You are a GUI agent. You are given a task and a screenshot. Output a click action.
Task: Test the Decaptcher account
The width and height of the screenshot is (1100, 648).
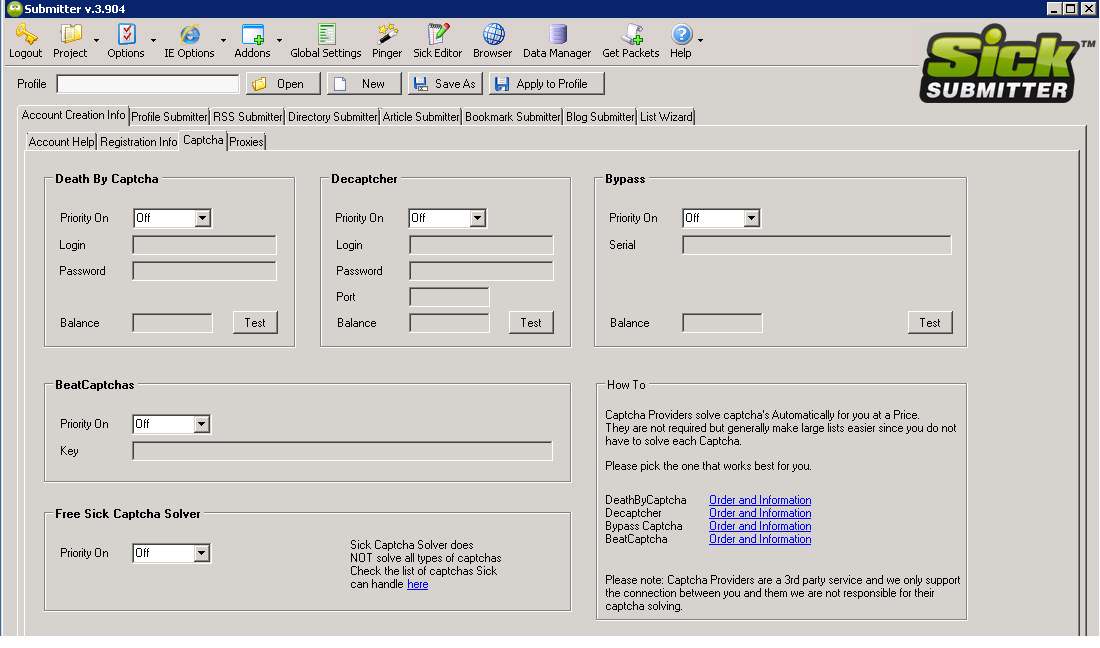pyautogui.click(x=530, y=323)
